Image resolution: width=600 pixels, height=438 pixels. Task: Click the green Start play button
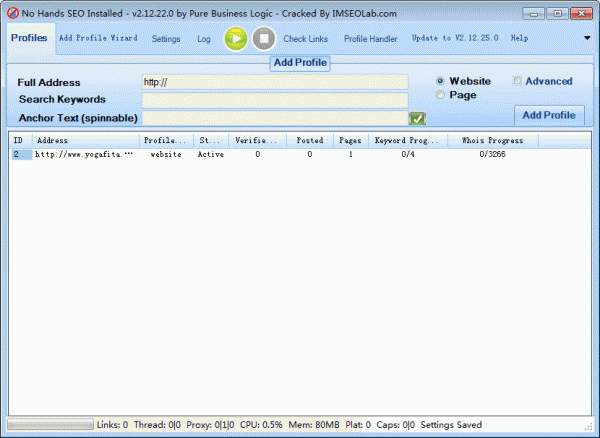[x=236, y=39]
